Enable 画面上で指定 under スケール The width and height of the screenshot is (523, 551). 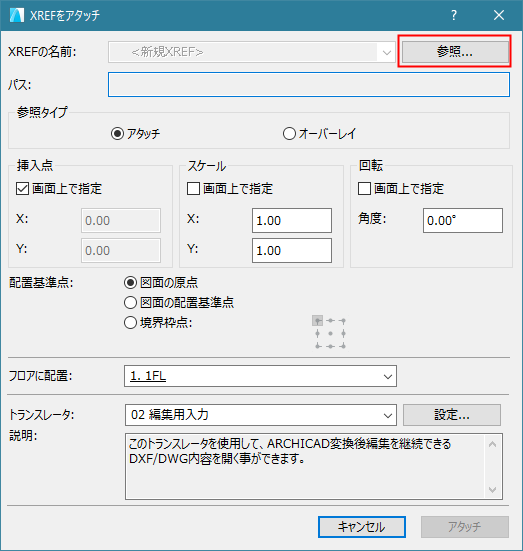pyautogui.click(x=230, y=189)
